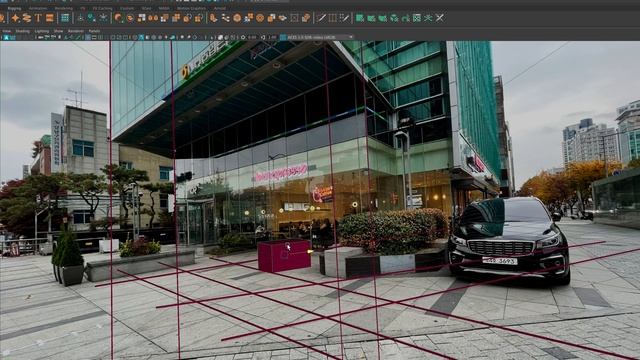Open the Rigging shelf tab
Screen dimensions: 640x360
tap(14, 8)
